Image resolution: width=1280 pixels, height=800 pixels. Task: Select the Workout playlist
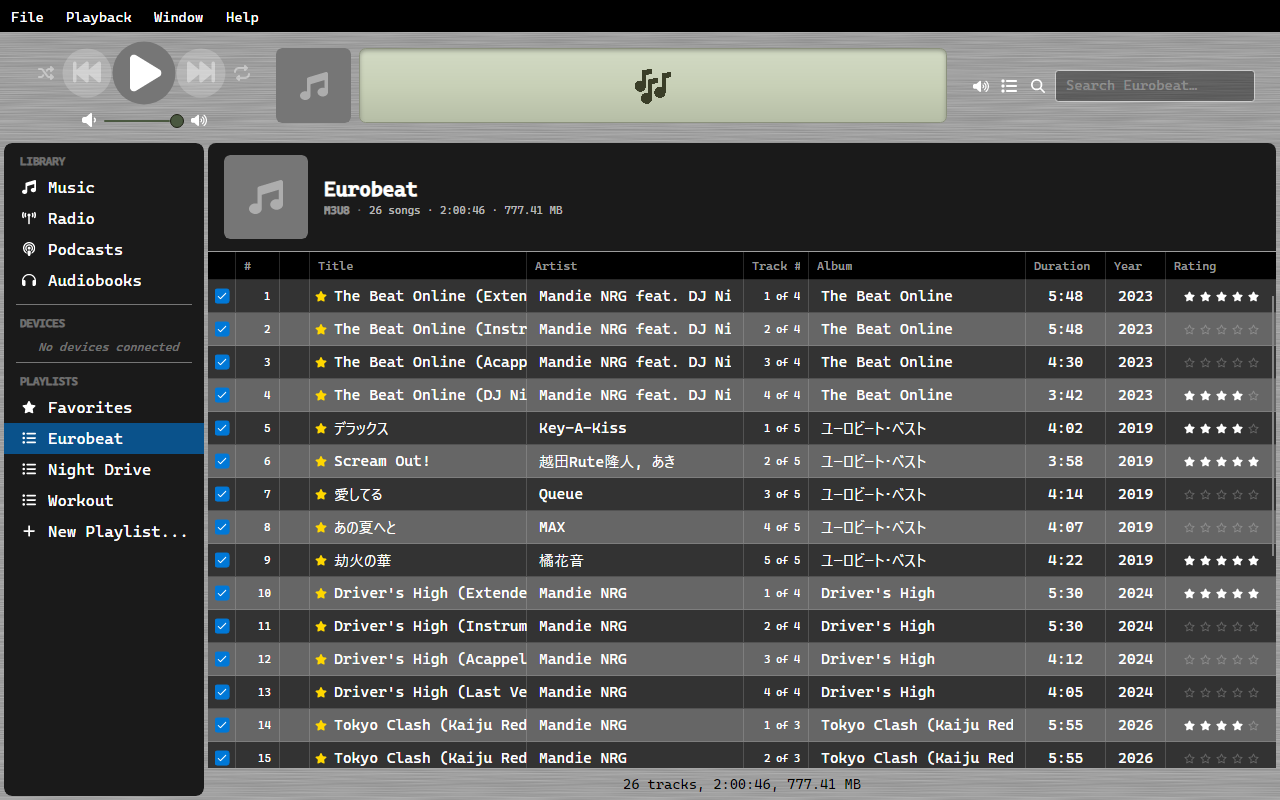104,501
